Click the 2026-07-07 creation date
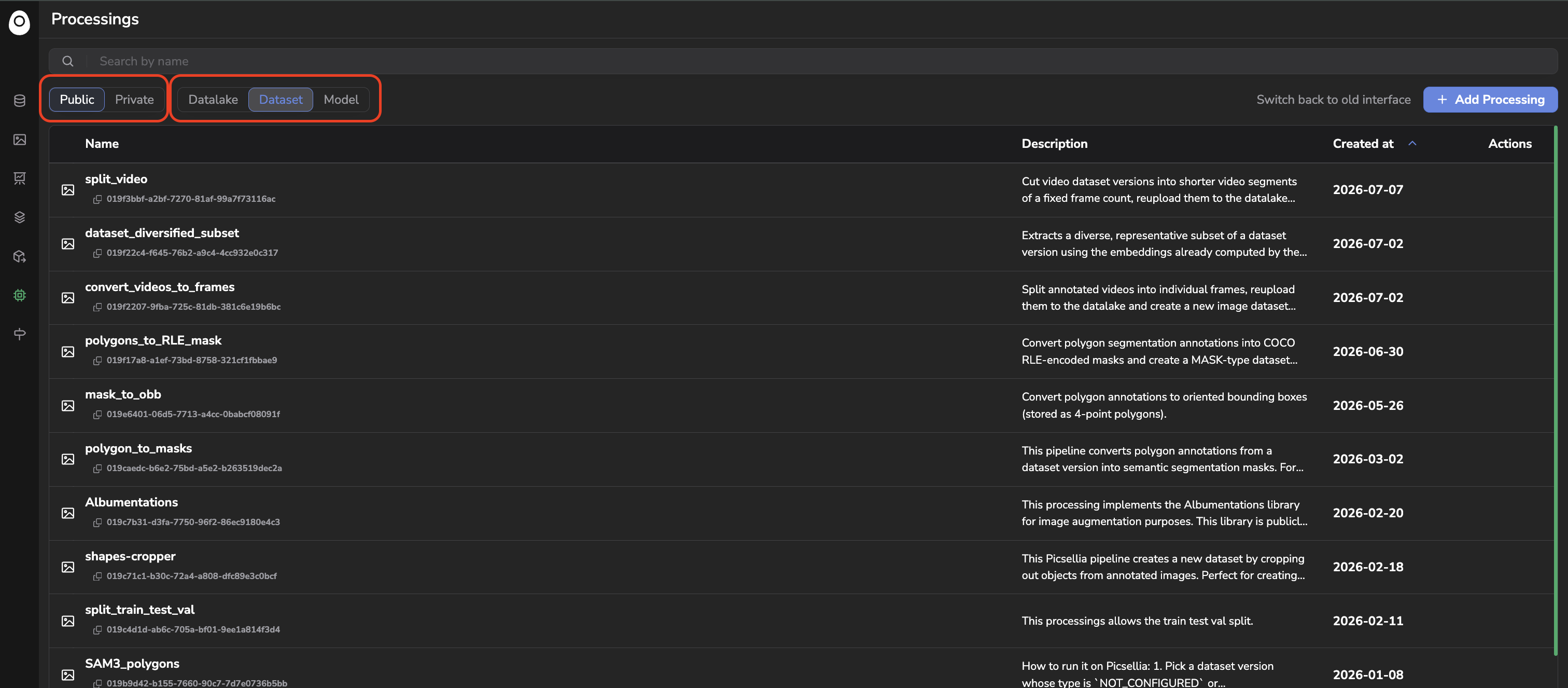 [x=1368, y=190]
